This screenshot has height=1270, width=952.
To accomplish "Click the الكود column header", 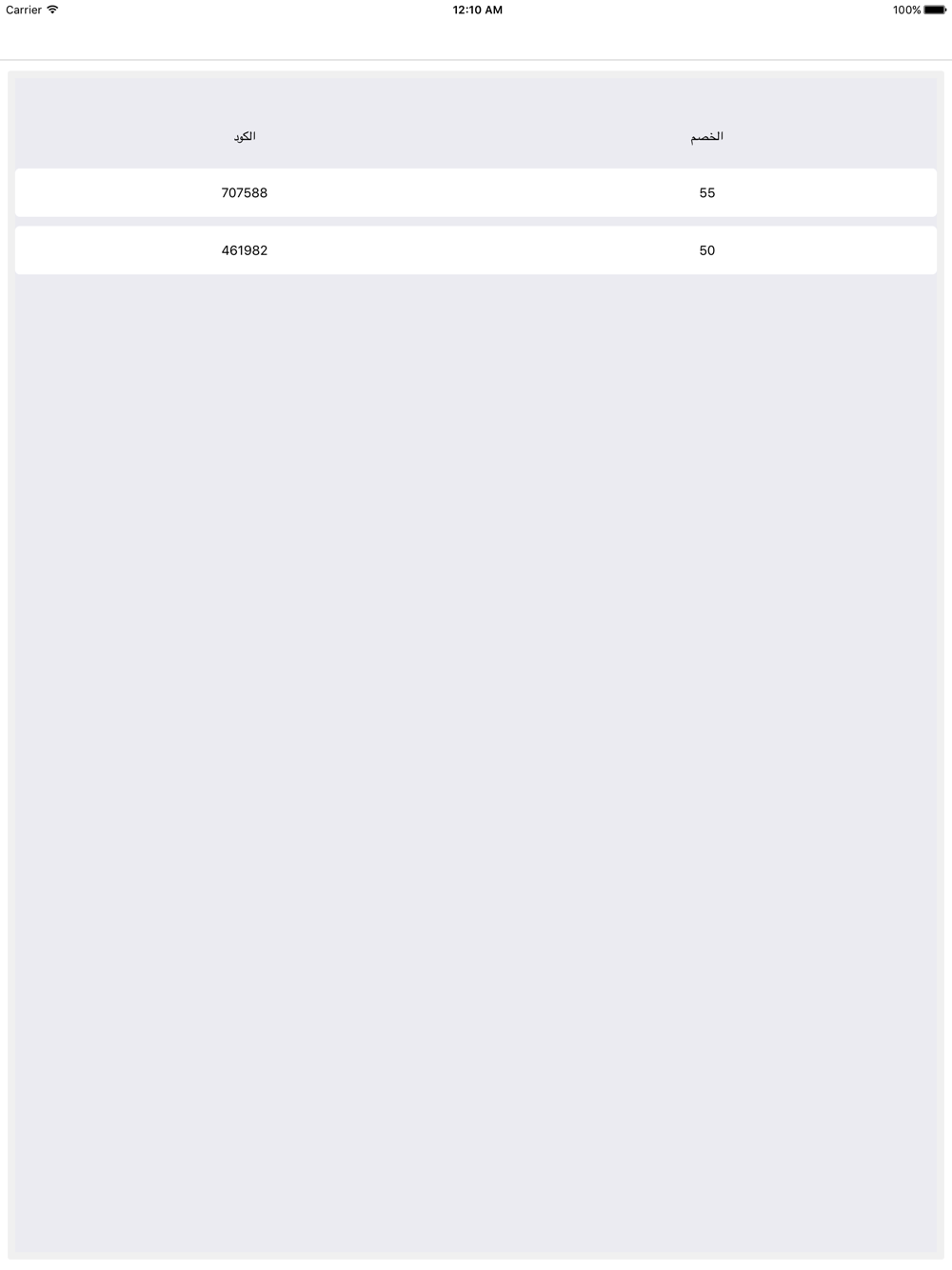I will point(245,136).
